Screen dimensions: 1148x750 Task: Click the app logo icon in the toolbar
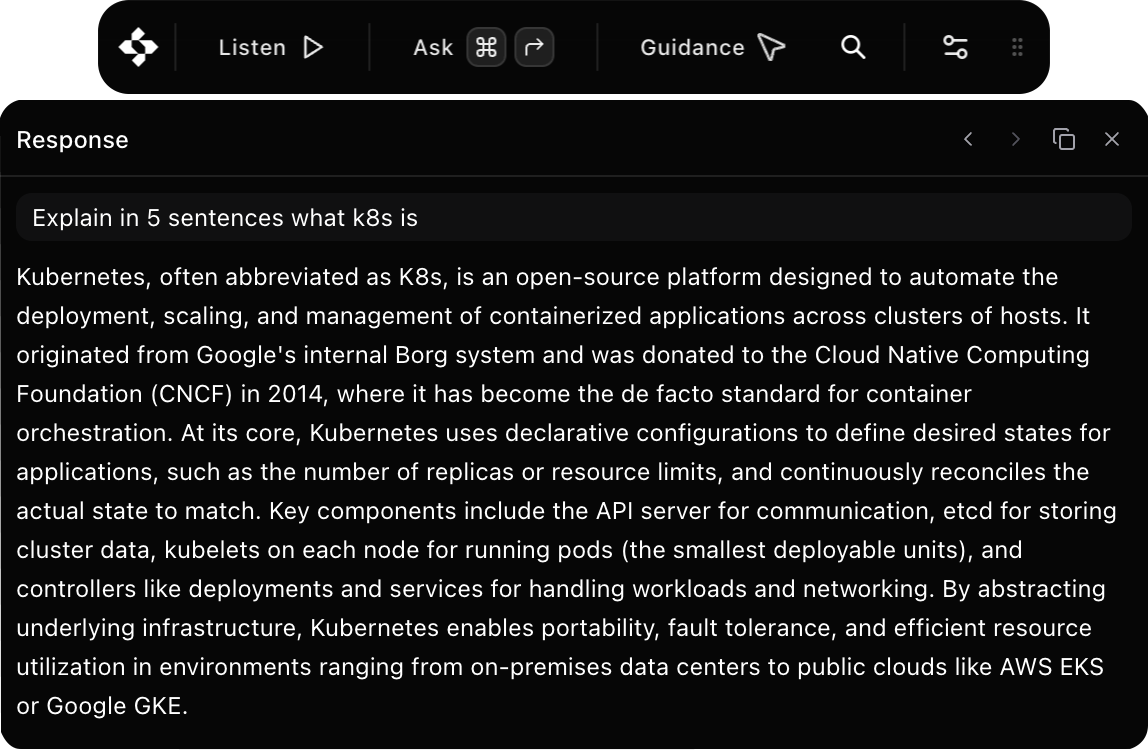138,47
